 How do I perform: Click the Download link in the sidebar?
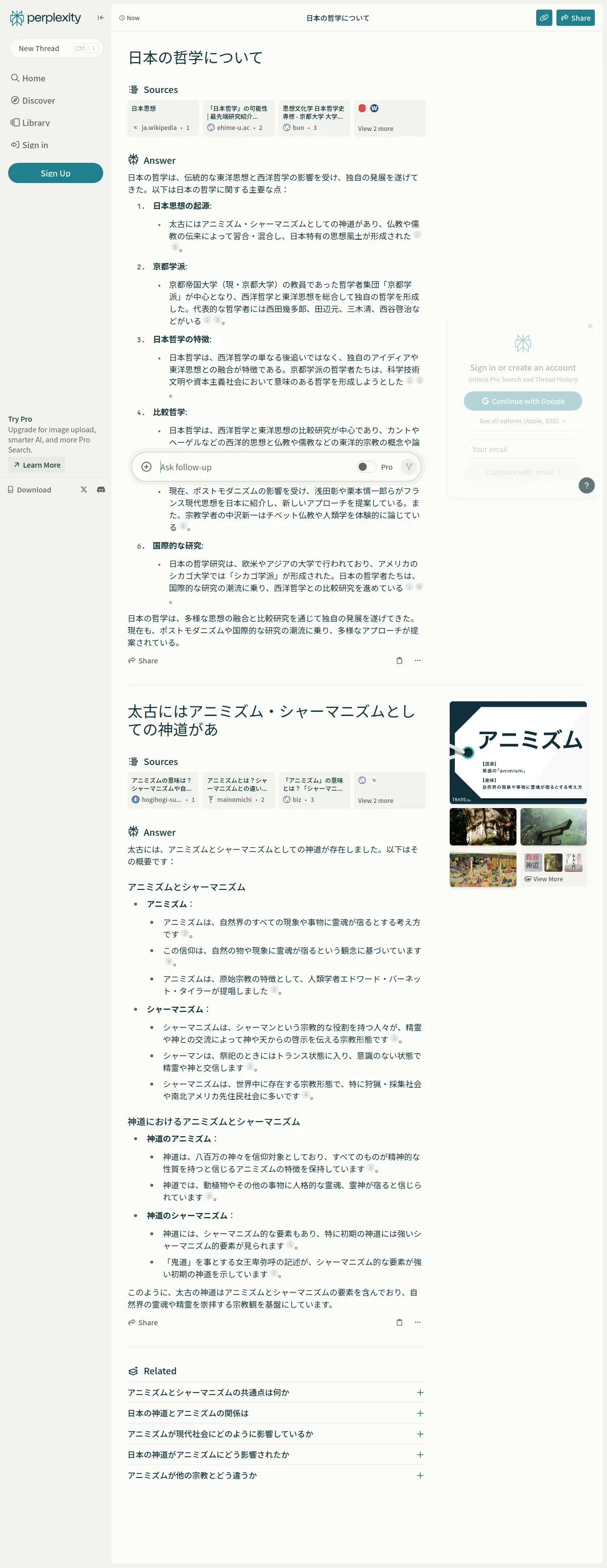point(29,489)
